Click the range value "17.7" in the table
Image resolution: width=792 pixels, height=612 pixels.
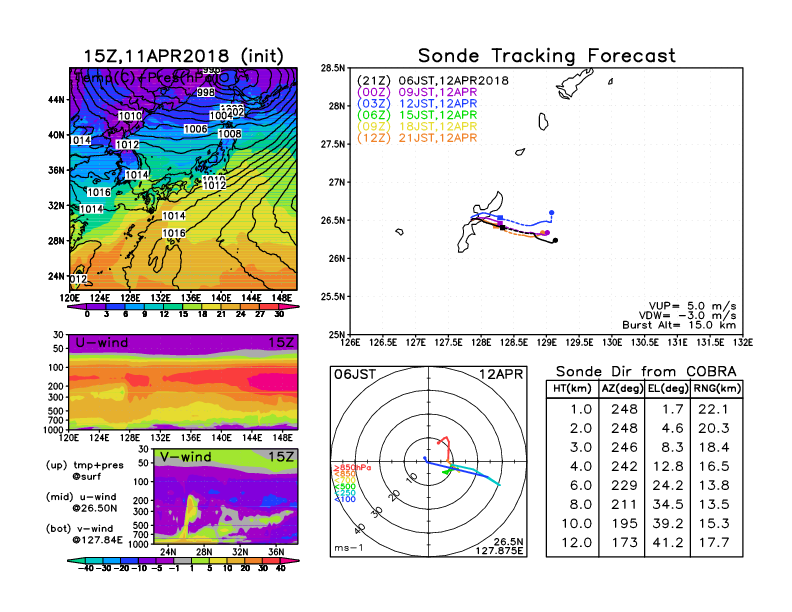point(713,543)
